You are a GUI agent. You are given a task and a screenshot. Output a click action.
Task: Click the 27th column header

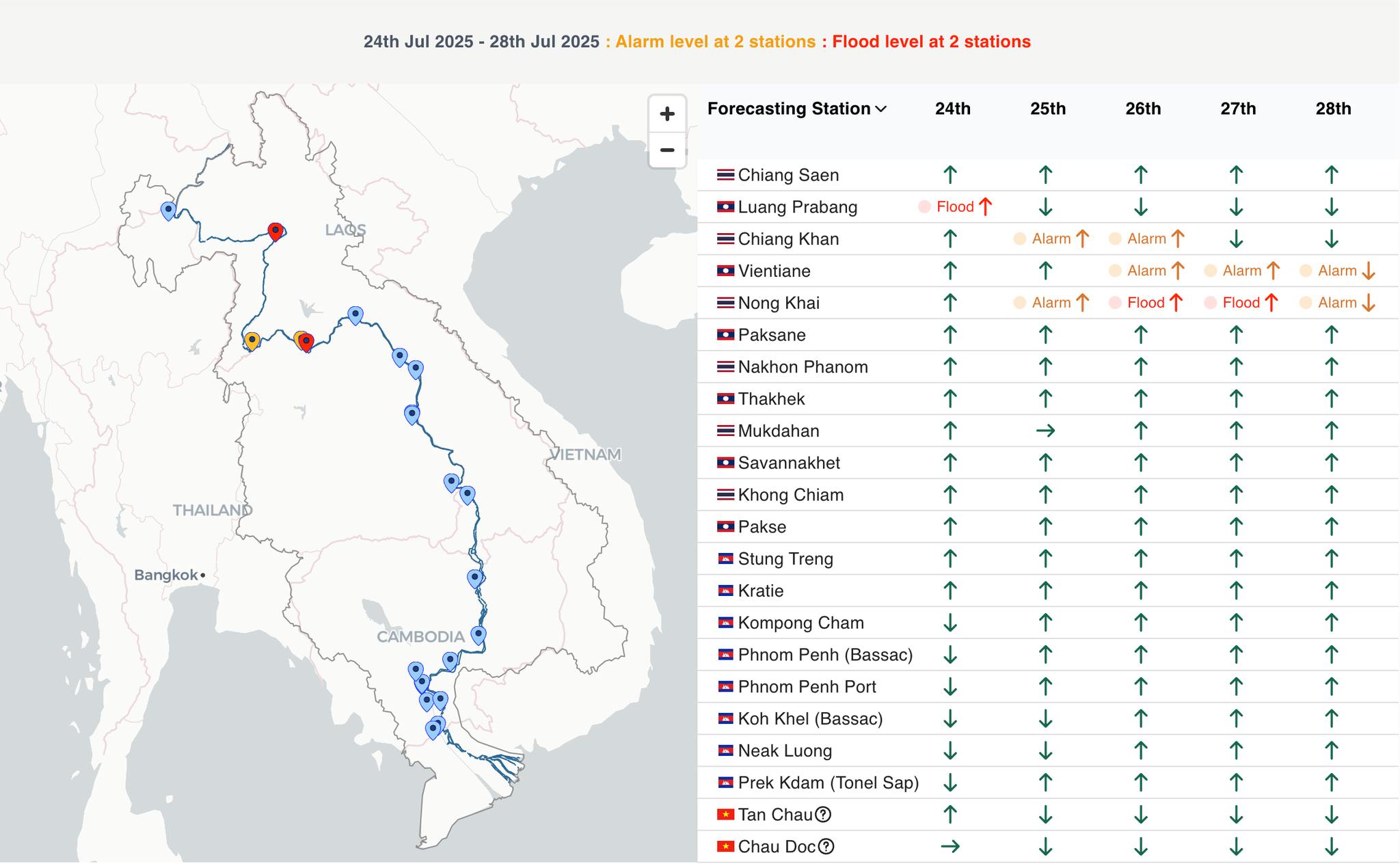pyautogui.click(x=1238, y=109)
